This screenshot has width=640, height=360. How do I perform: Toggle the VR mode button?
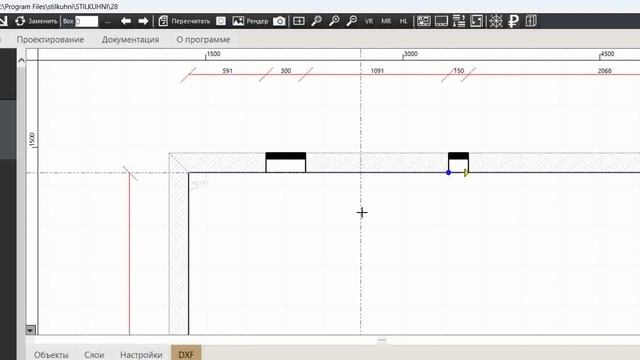click(369, 21)
